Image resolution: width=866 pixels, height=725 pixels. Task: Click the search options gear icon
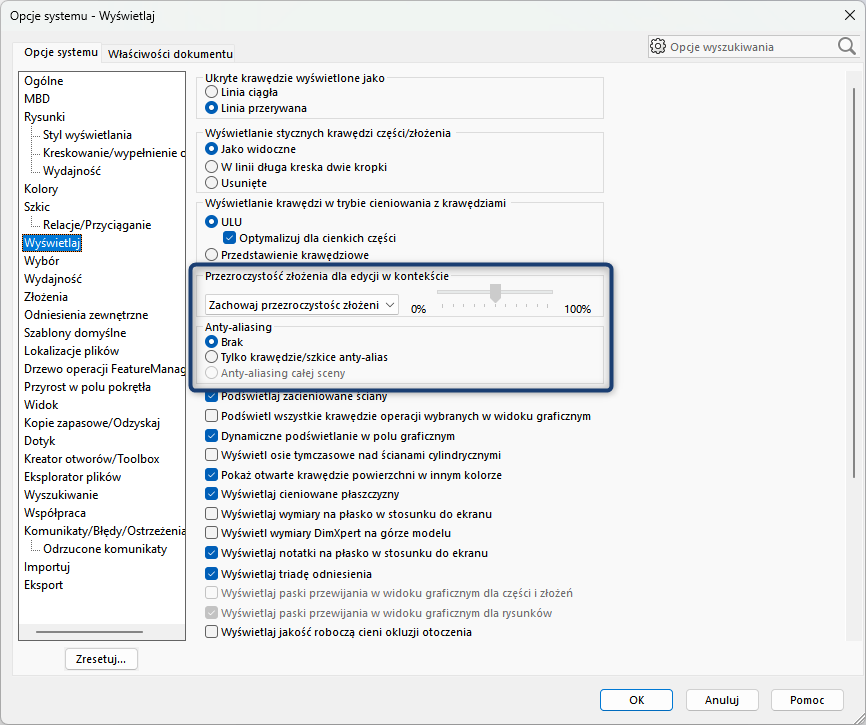click(x=658, y=46)
